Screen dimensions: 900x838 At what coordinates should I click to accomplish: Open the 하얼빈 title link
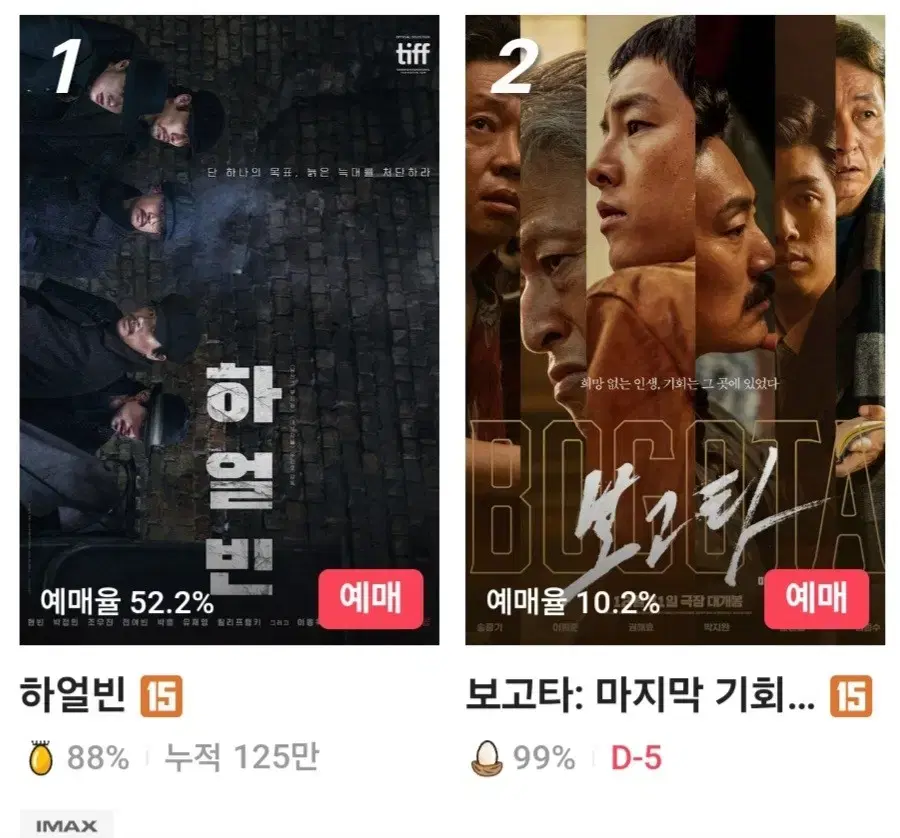click(x=72, y=695)
